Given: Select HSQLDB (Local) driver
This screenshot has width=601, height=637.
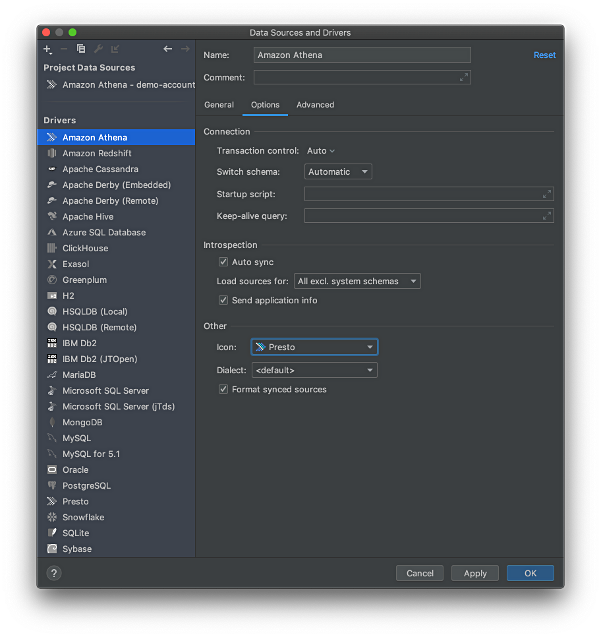Looking at the screenshot, I should point(116,312).
